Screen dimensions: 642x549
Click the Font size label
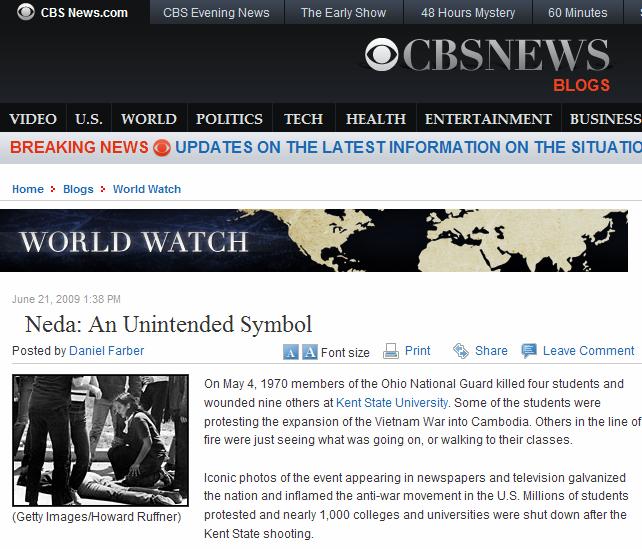tap(345, 352)
